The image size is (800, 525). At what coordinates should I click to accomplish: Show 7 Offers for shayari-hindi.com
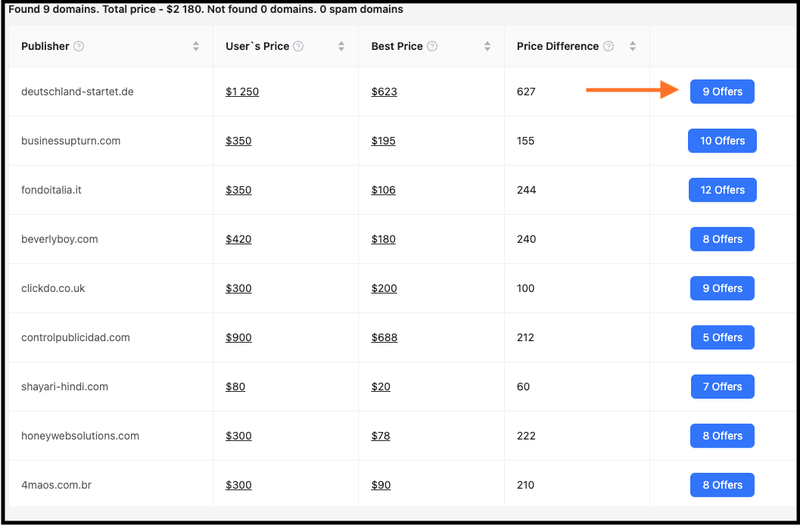(x=722, y=387)
